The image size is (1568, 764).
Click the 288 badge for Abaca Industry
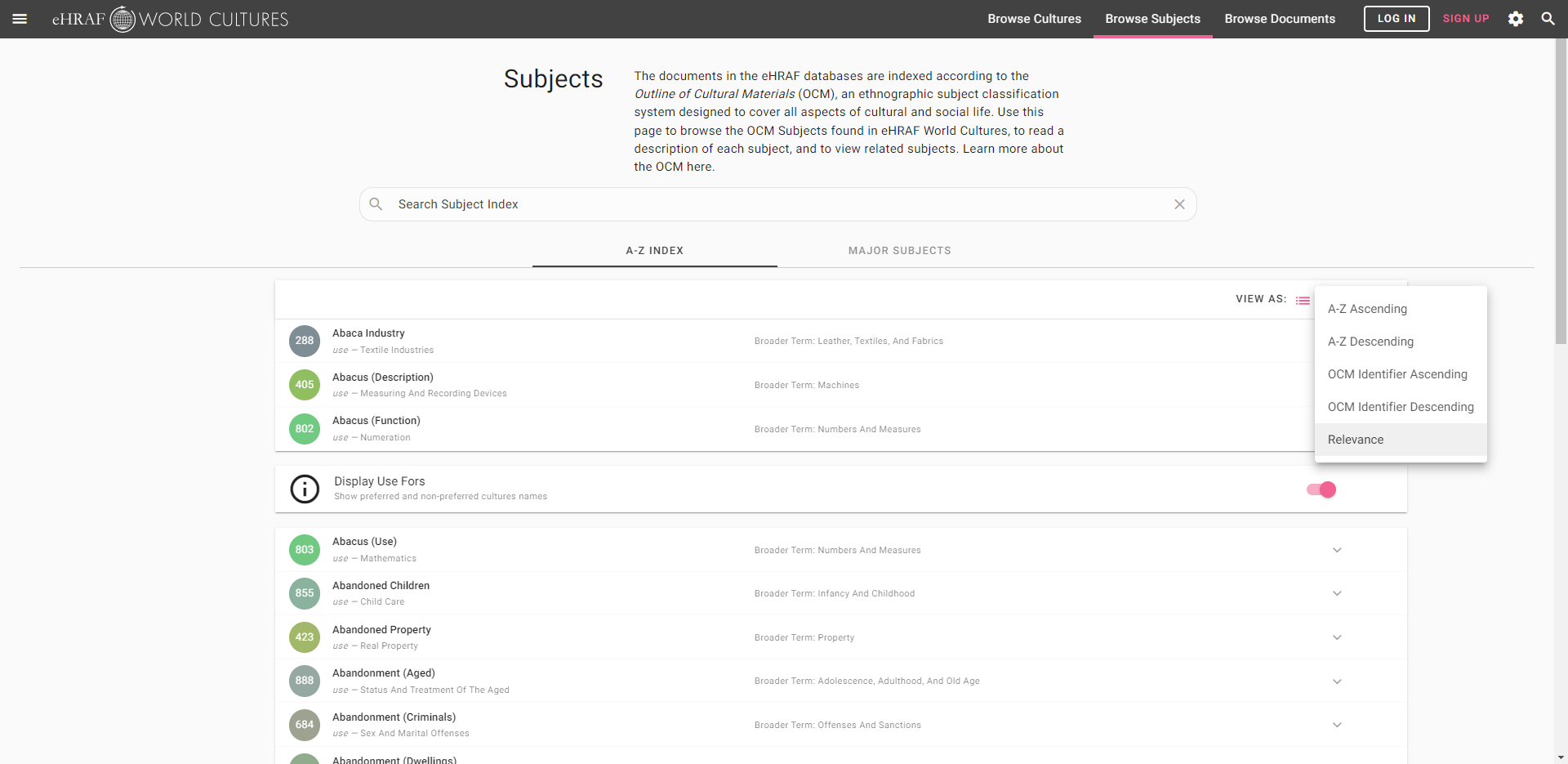305,341
